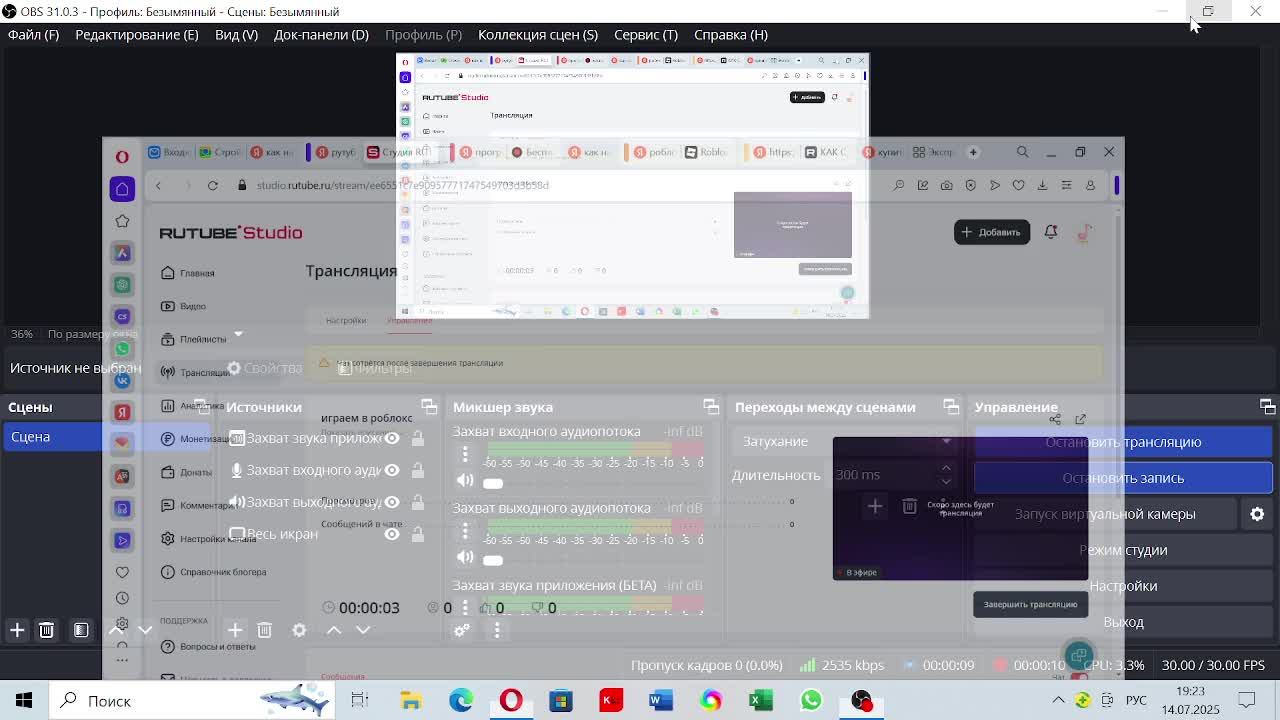
Task: Open OBS Настройки button
Action: tap(1123, 586)
